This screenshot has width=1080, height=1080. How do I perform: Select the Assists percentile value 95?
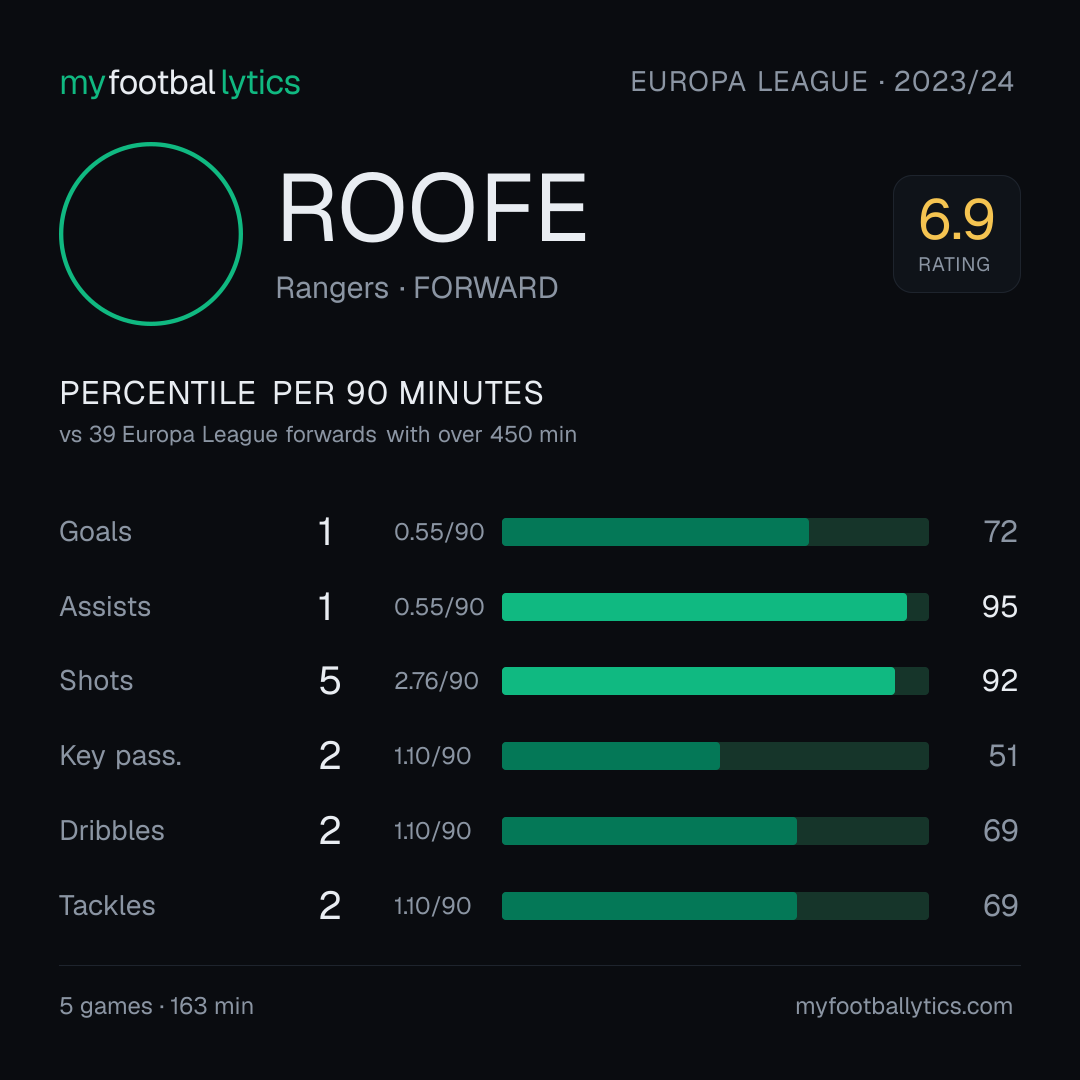(x=999, y=607)
